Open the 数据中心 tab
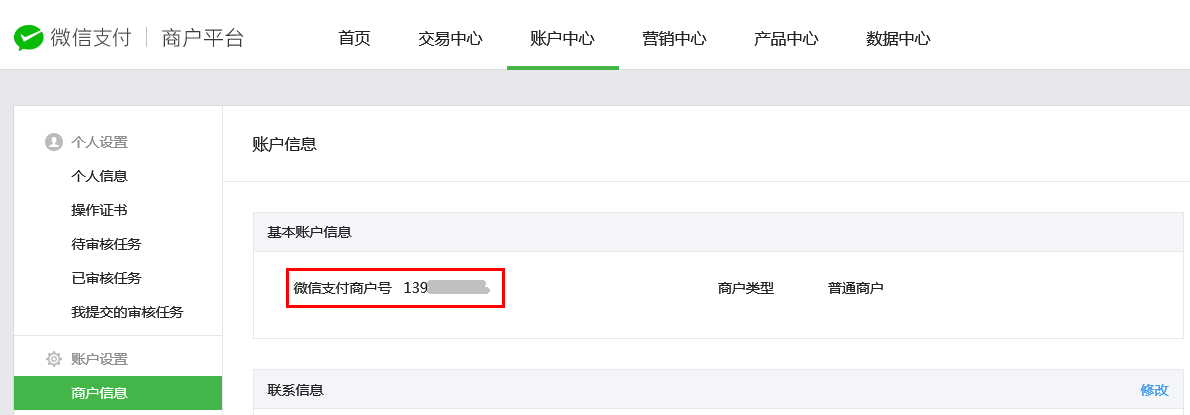Screen dimensions: 1190x415 click(899, 39)
